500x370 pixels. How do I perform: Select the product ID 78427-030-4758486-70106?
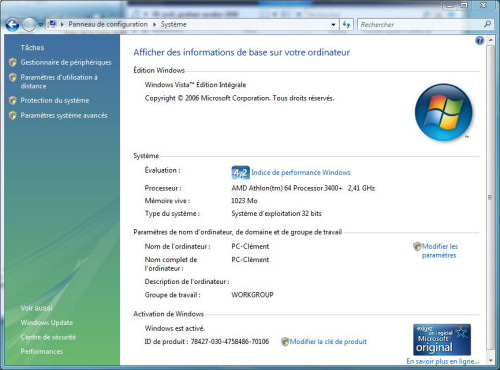230,342
